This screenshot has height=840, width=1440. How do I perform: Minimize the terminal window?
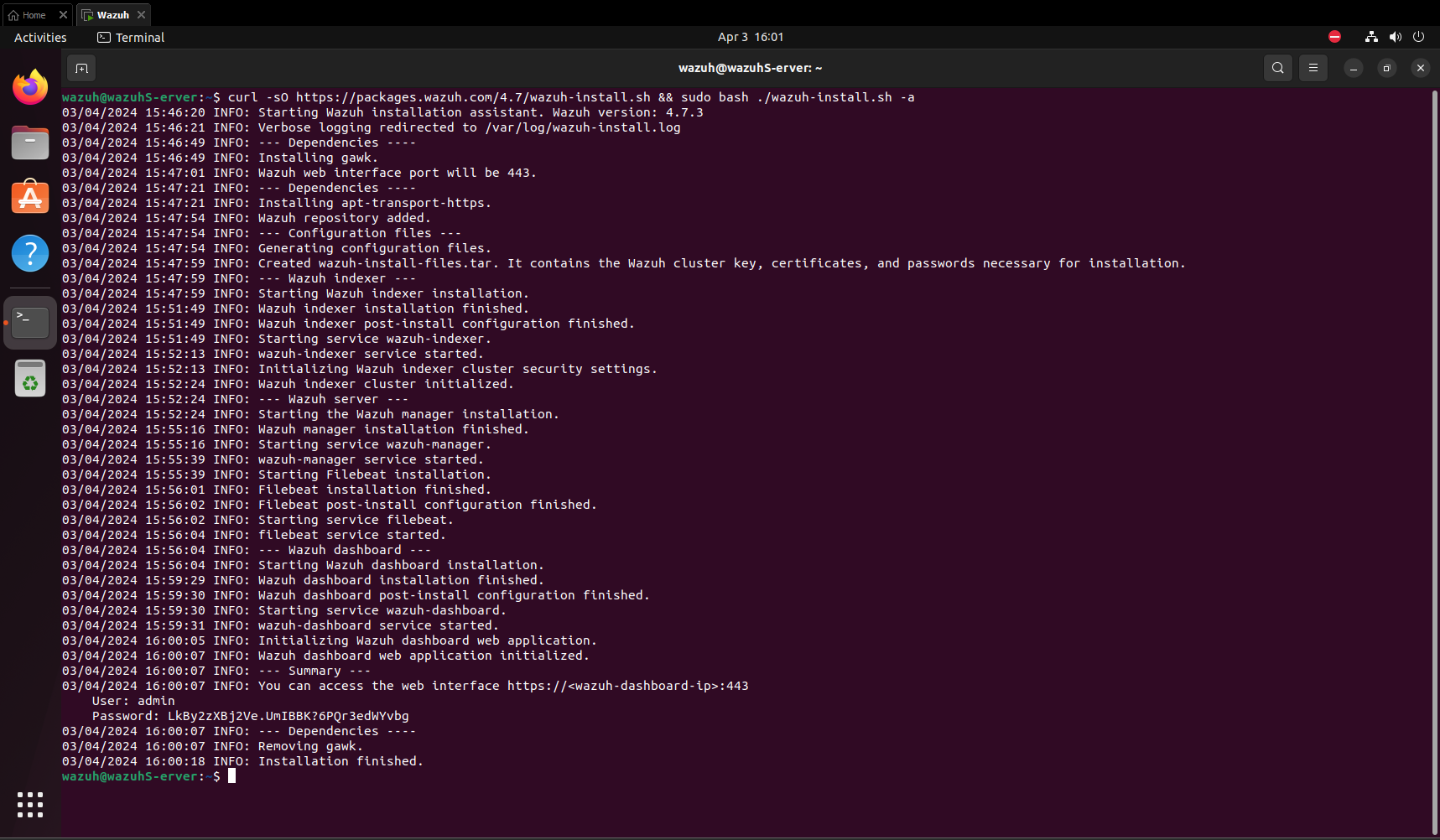click(1354, 68)
